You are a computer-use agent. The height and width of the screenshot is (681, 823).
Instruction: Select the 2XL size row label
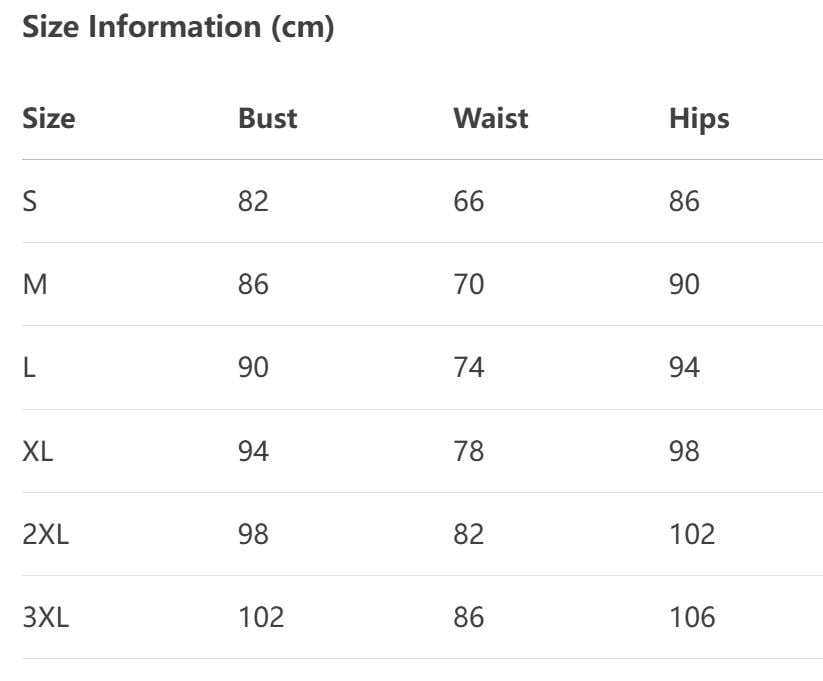pos(46,534)
